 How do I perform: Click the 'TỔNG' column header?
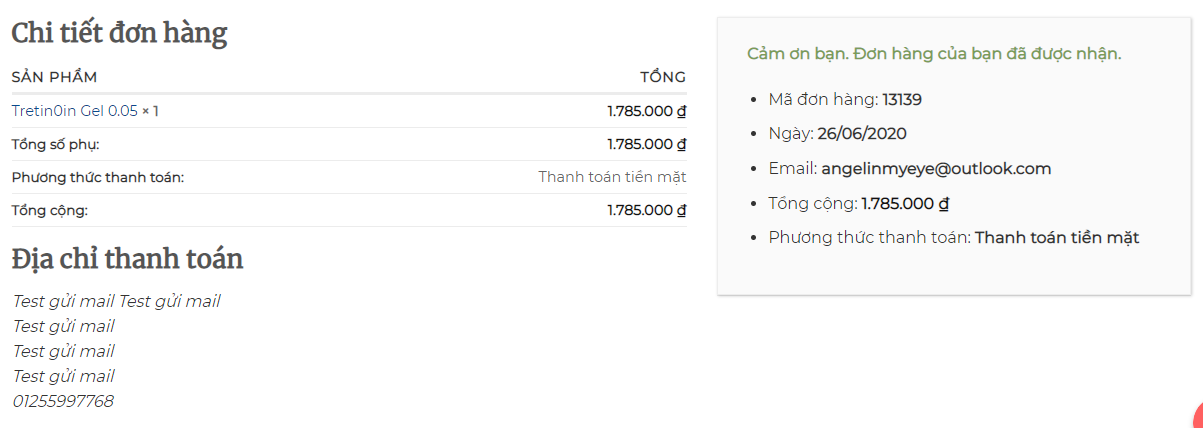pos(663,77)
